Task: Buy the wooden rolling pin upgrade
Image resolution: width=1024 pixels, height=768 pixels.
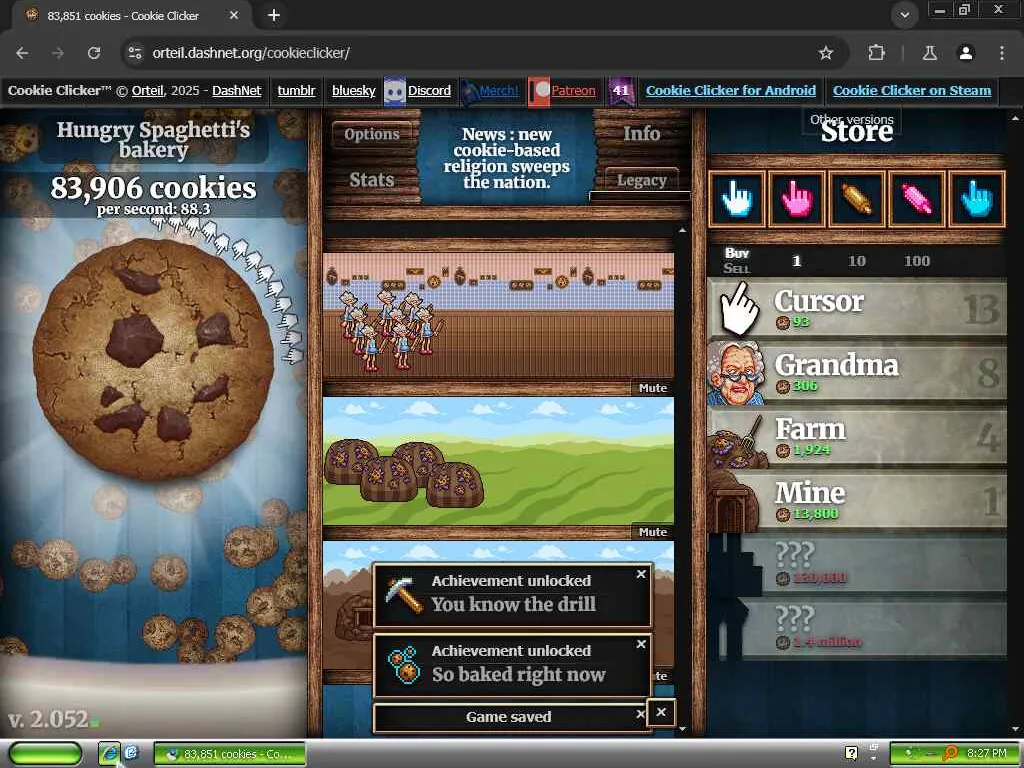Action: (x=857, y=199)
